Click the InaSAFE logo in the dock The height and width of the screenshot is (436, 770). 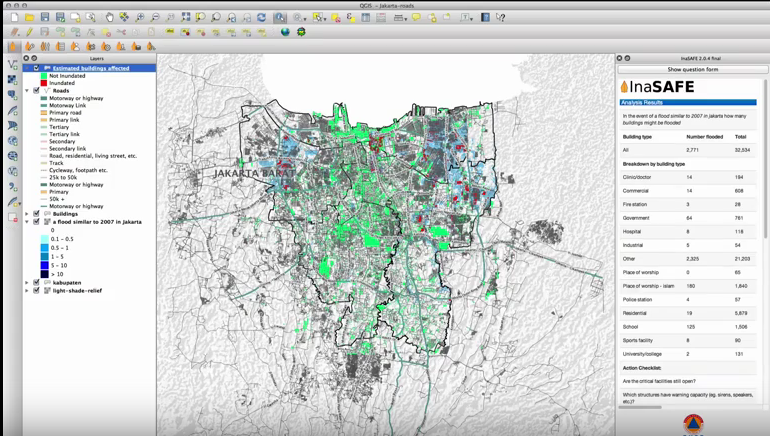click(657, 87)
